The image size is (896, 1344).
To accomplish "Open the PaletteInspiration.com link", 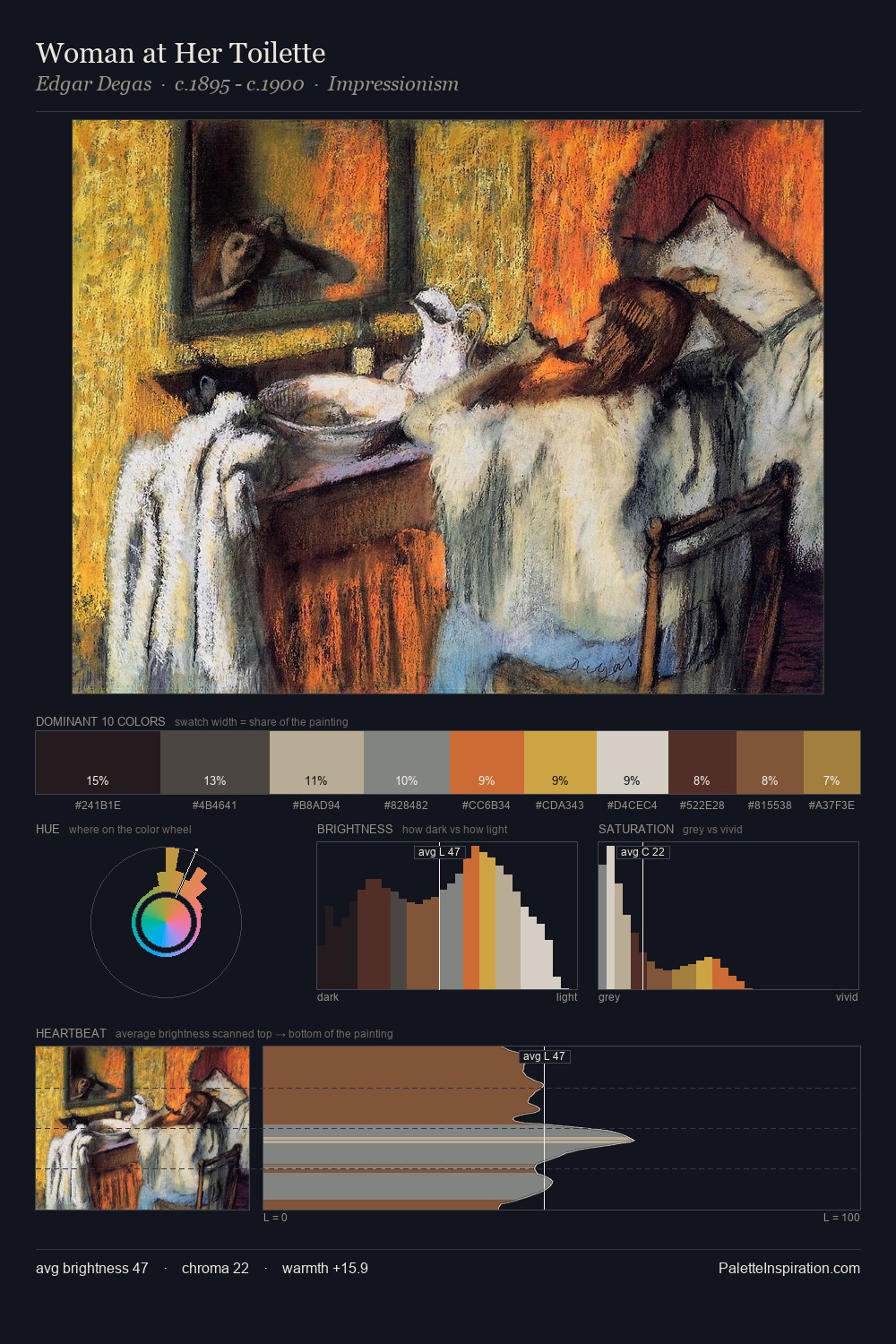I will click(789, 1268).
